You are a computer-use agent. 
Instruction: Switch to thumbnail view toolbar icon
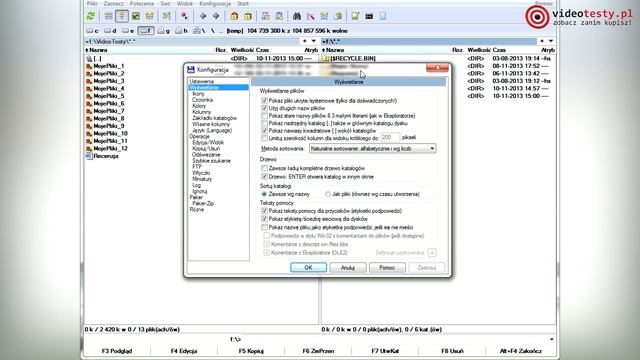click(x=136, y=16)
